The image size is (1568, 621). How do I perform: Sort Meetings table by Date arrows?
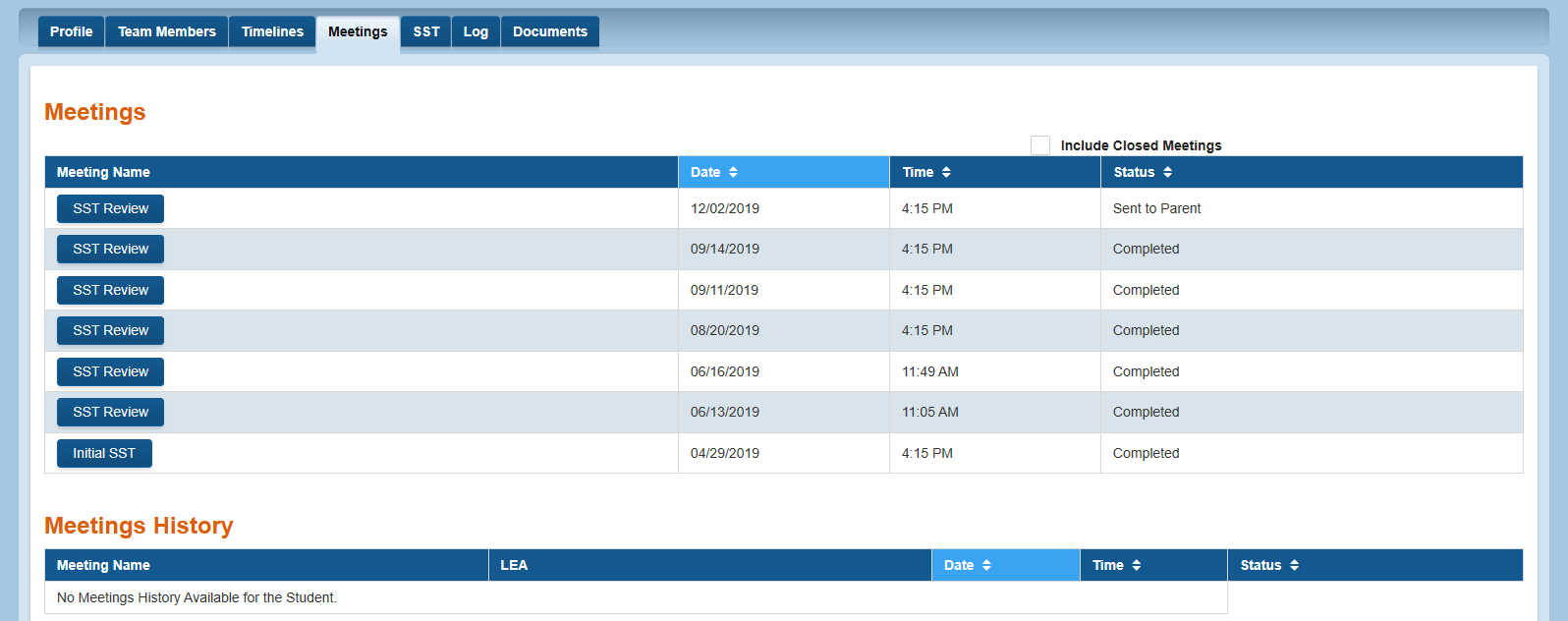[733, 172]
